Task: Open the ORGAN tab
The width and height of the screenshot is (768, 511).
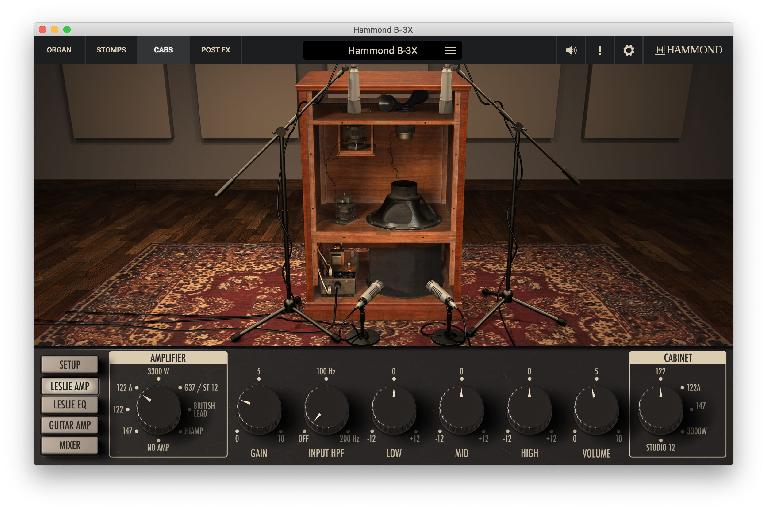Action: 59,50
